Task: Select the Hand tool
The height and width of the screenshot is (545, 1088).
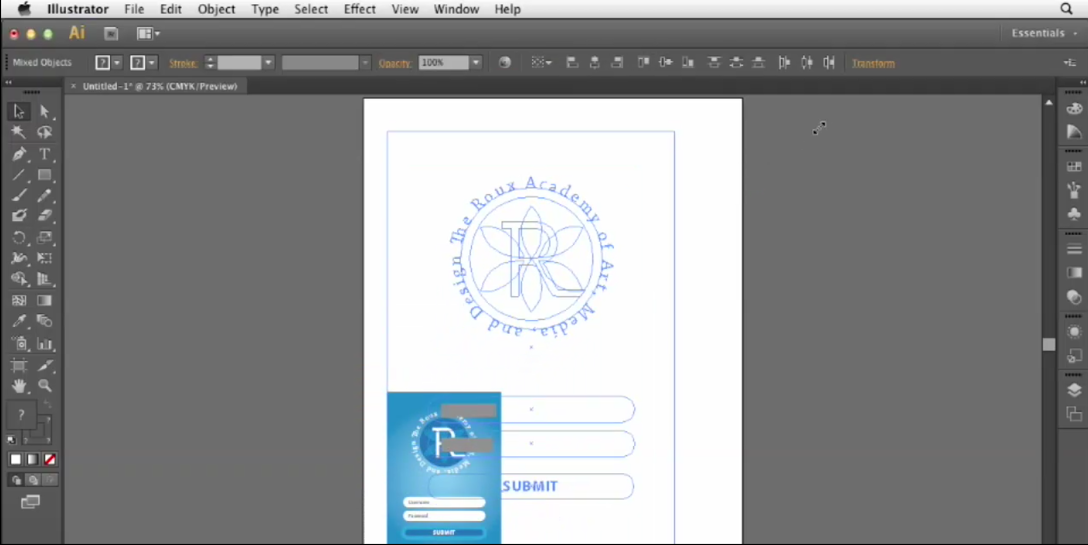Action: [19, 386]
